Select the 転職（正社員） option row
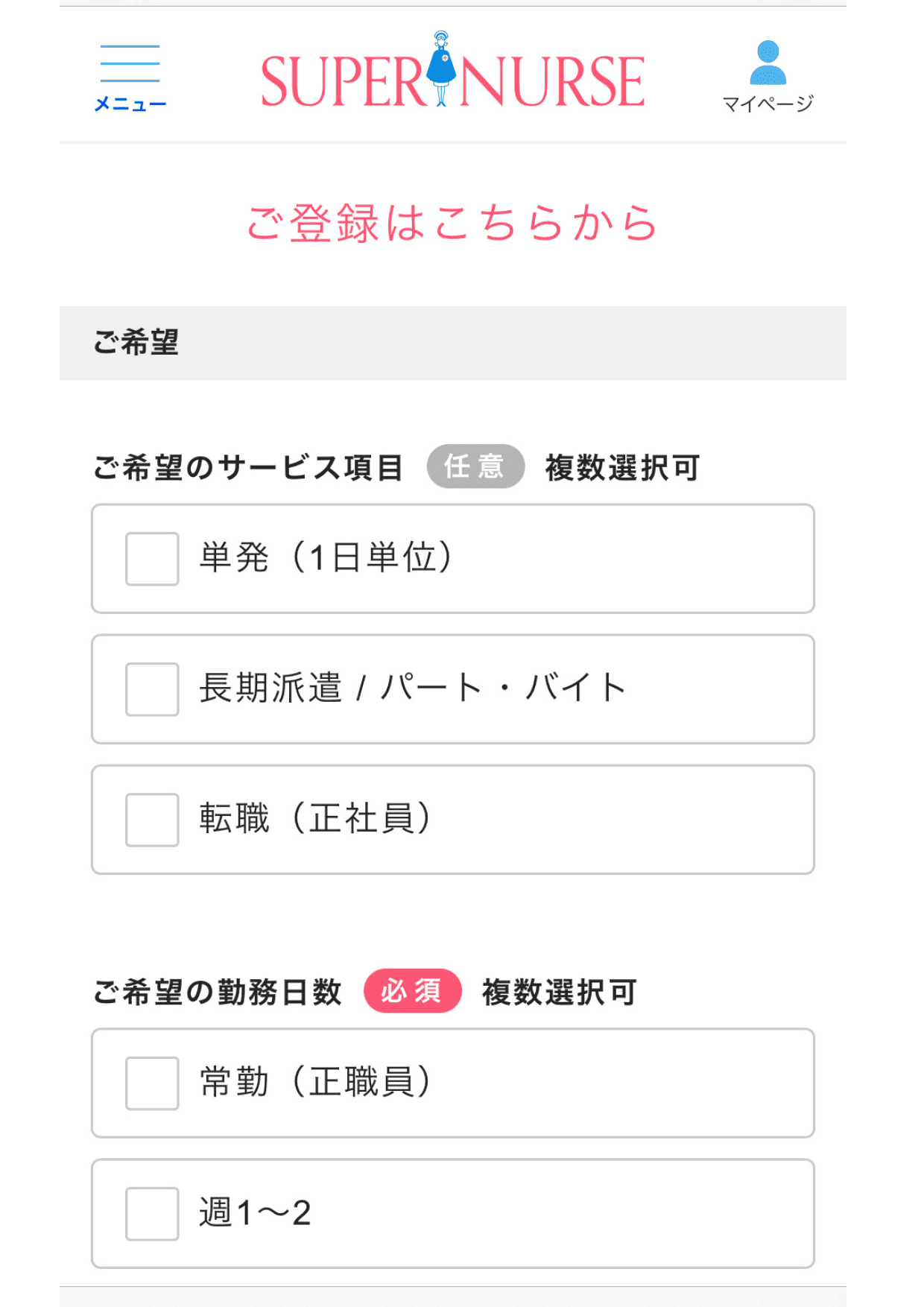Viewport: 924px width, 1307px height. coord(453,820)
